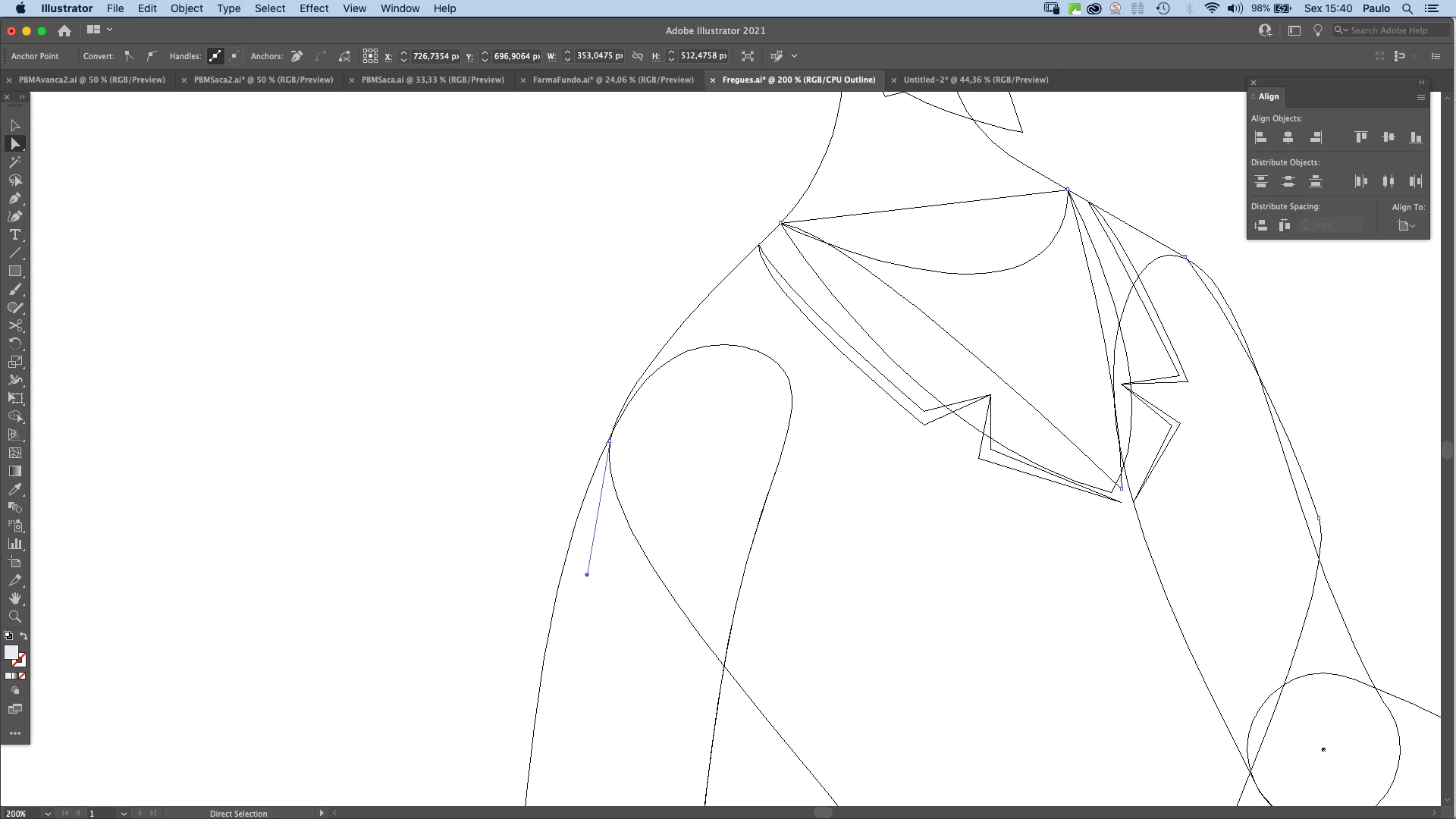The height and width of the screenshot is (819, 1456).
Task: Click Horizontal Align Center in Align panel
Action: click(x=1288, y=138)
